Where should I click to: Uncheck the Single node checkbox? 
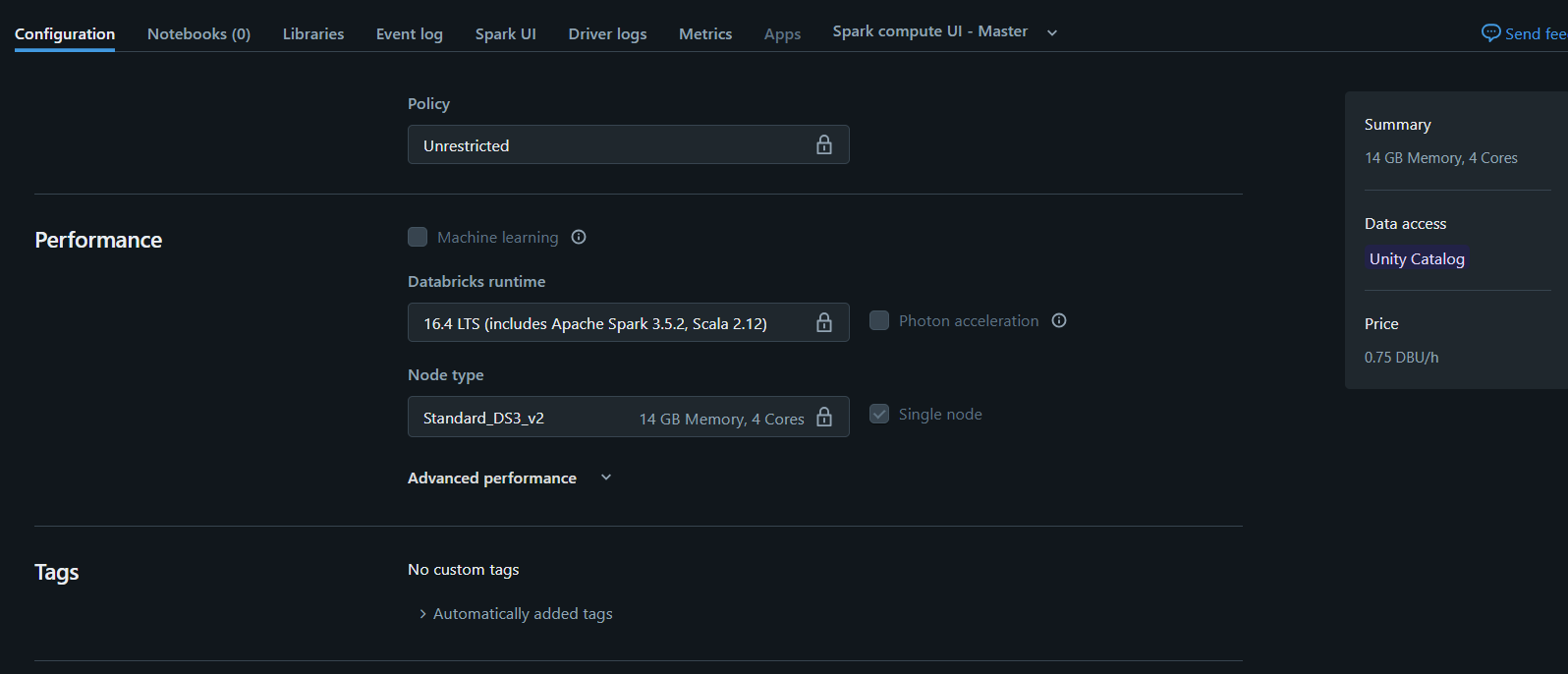click(879, 414)
